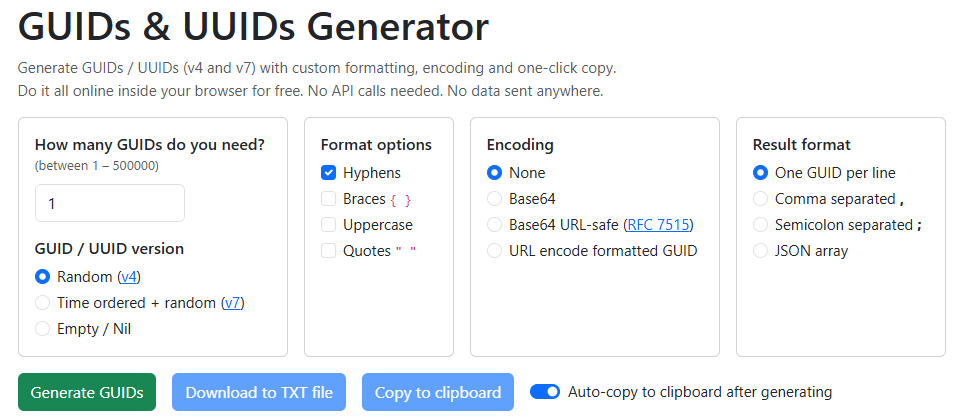This screenshot has width=962, height=420.
Task: Select Semicolon separated result format
Action: tap(760, 225)
